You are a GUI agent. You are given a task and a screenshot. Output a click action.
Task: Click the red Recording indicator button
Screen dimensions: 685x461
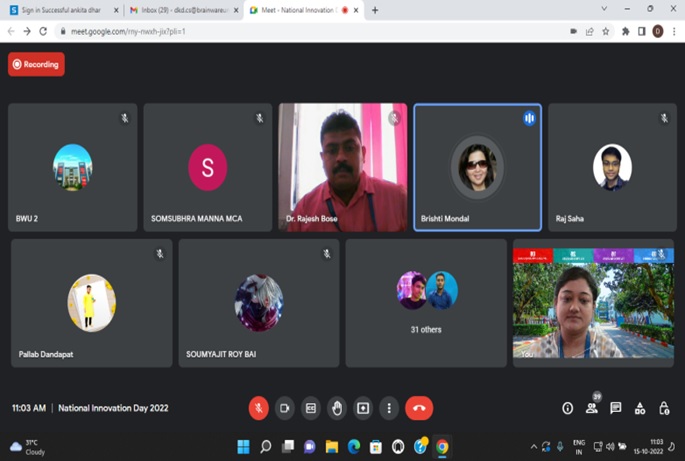pyautogui.click(x=36, y=64)
